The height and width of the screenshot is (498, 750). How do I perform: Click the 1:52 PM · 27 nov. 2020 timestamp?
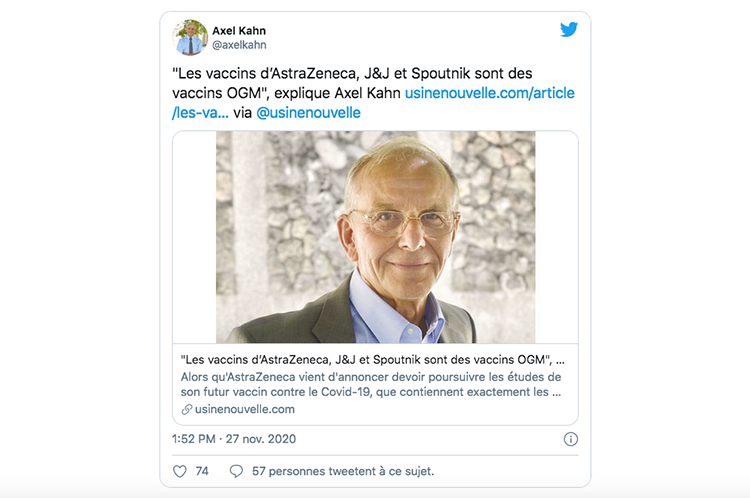click(234, 439)
